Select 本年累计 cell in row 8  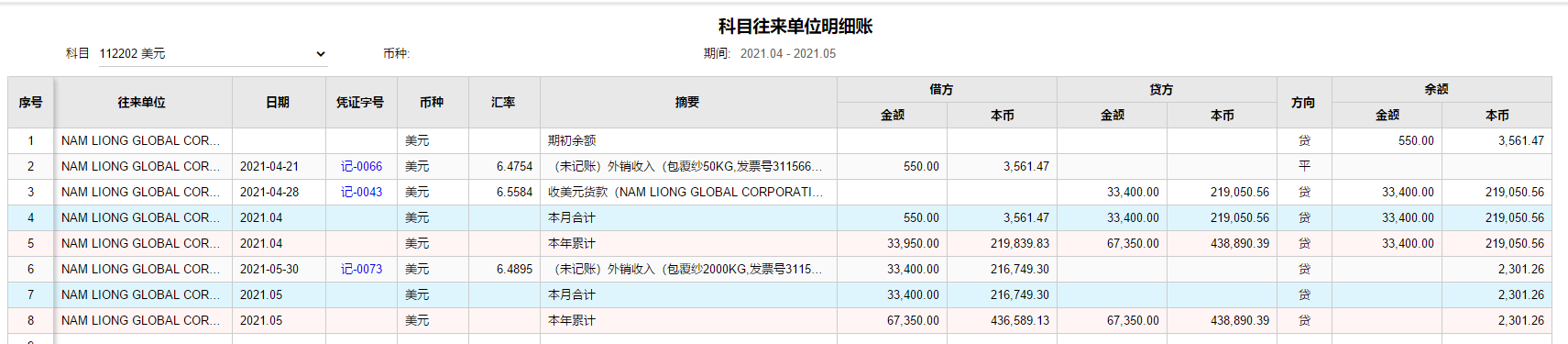[x=688, y=320]
